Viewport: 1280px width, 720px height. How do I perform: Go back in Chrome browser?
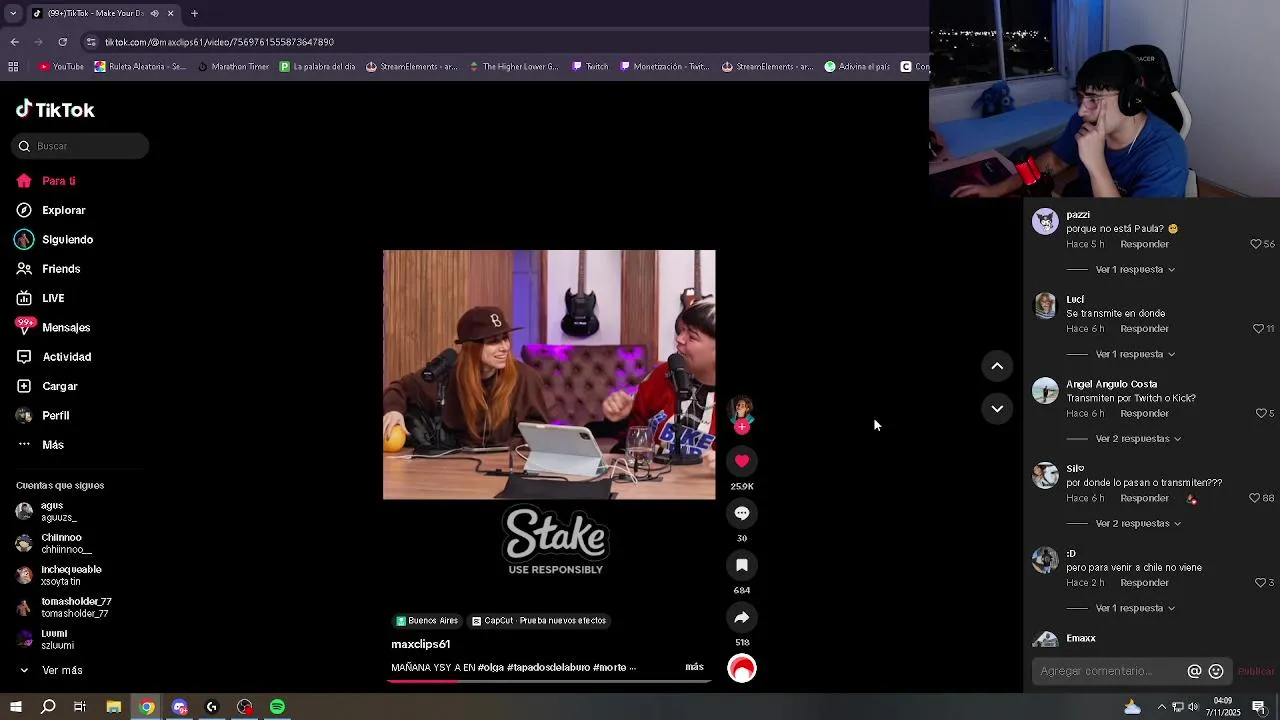pyautogui.click(x=14, y=42)
